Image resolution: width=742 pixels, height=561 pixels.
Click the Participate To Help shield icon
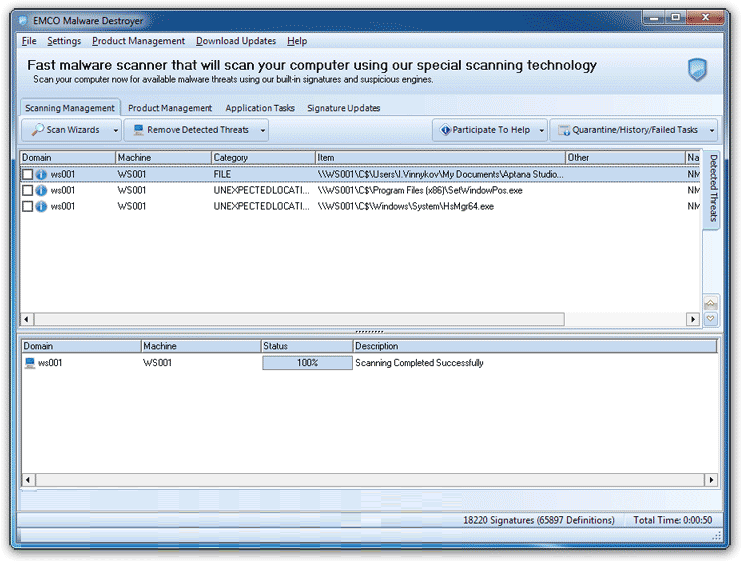[445, 130]
